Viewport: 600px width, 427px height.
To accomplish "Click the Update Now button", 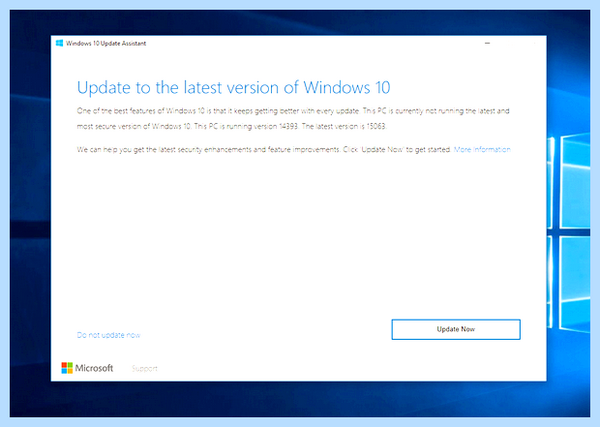I will click(456, 329).
